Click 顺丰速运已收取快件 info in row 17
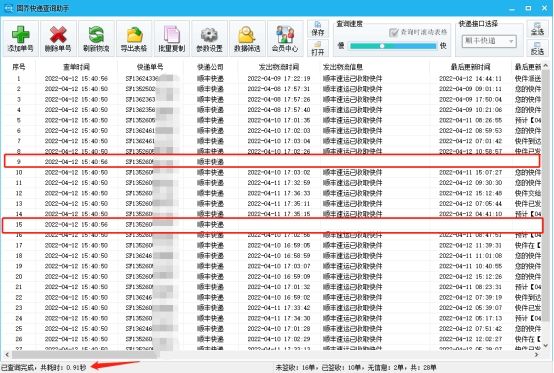The image size is (554, 373). tap(352, 245)
